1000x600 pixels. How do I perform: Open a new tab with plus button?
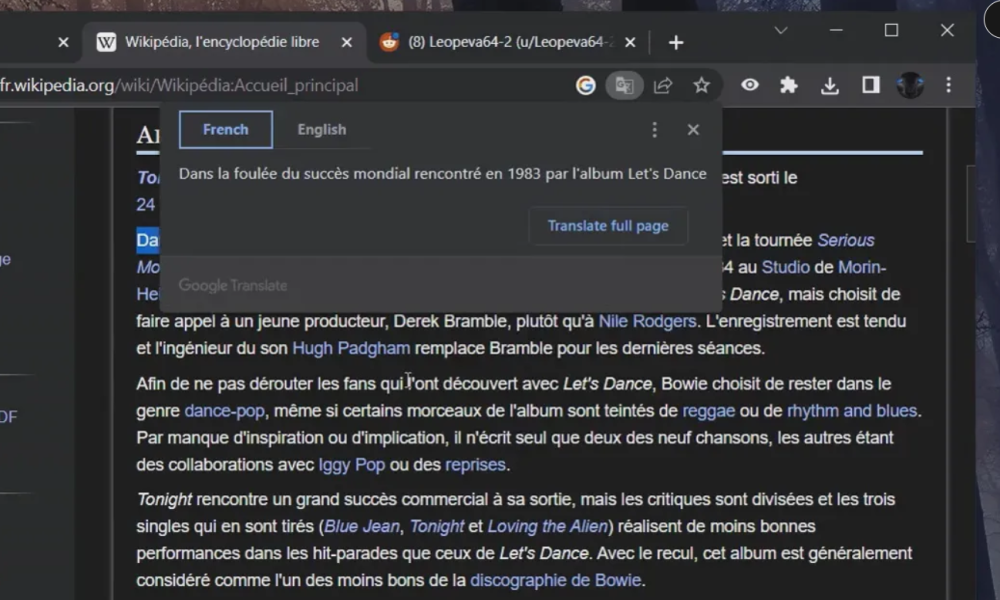click(676, 42)
